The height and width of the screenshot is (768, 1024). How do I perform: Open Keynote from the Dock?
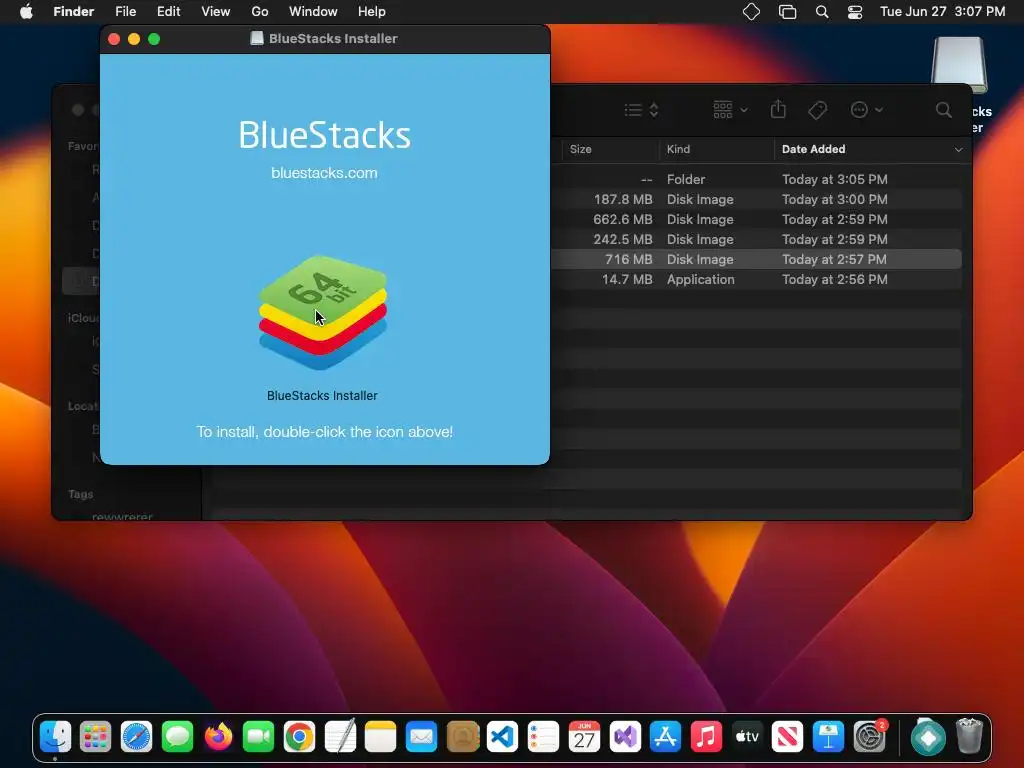tap(828, 737)
